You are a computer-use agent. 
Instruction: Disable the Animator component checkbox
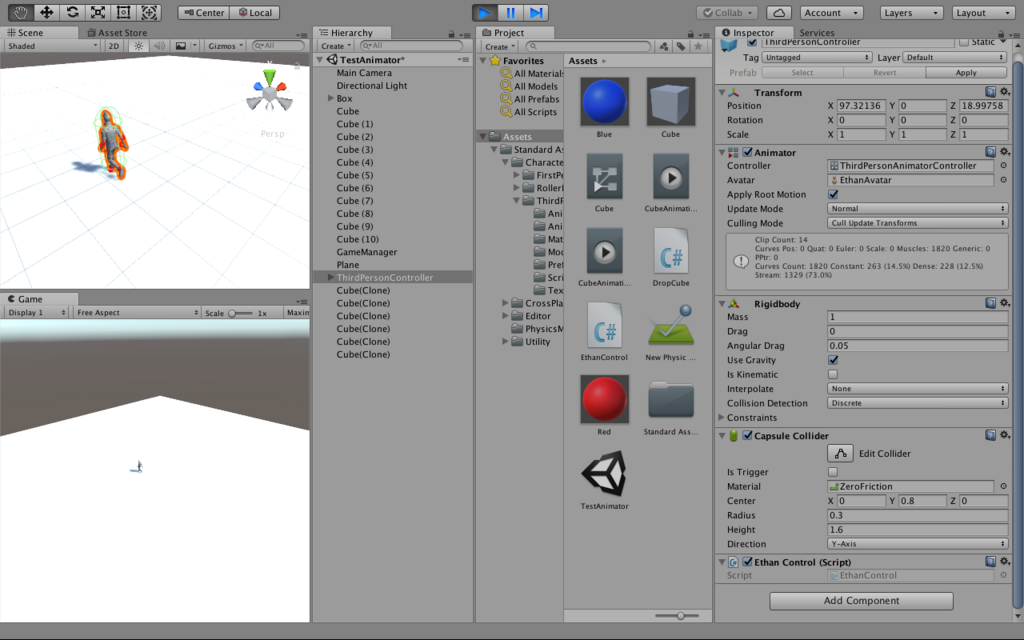tap(747, 152)
